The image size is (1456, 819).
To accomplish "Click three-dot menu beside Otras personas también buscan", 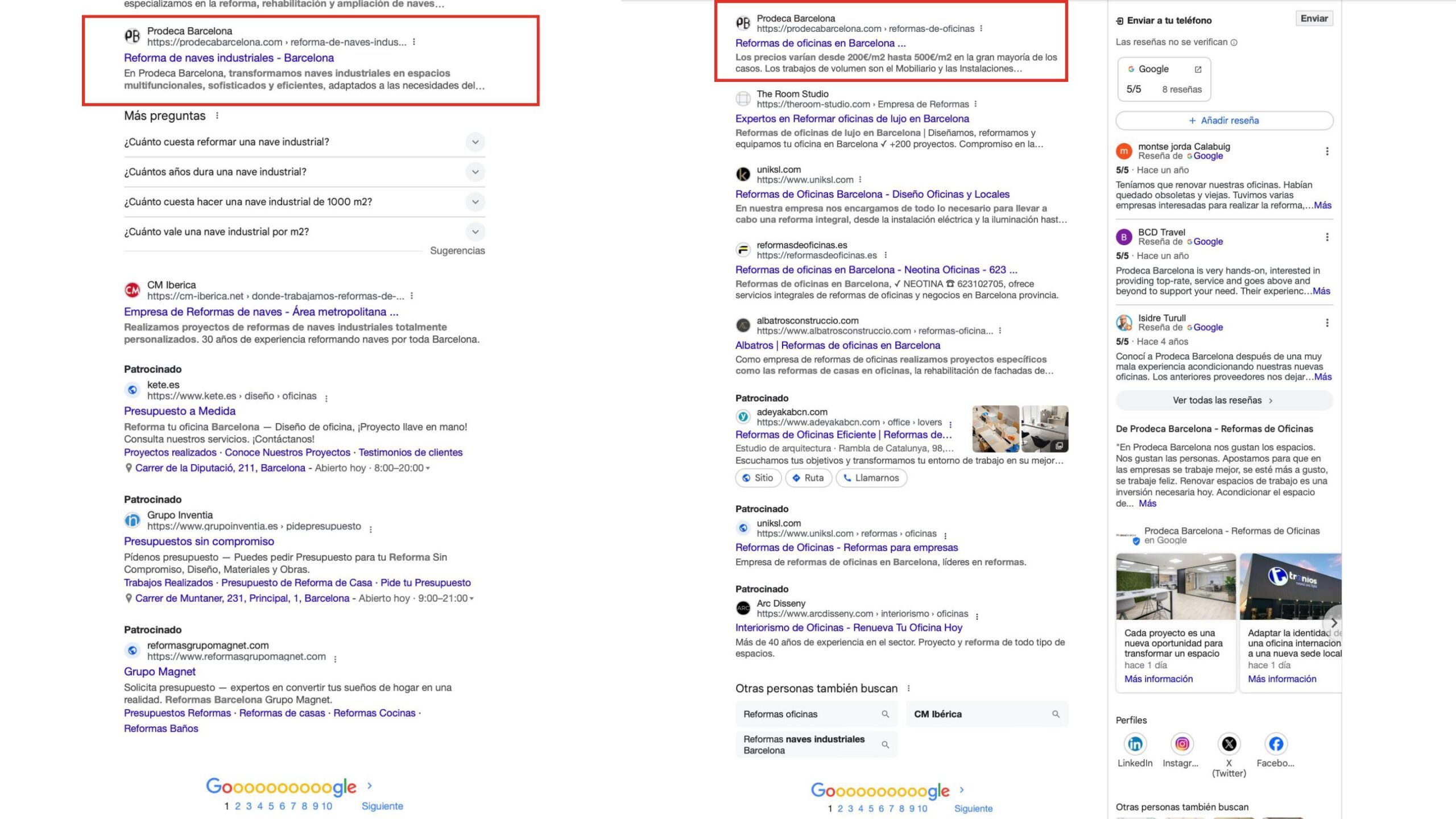I will click(908, 688).
